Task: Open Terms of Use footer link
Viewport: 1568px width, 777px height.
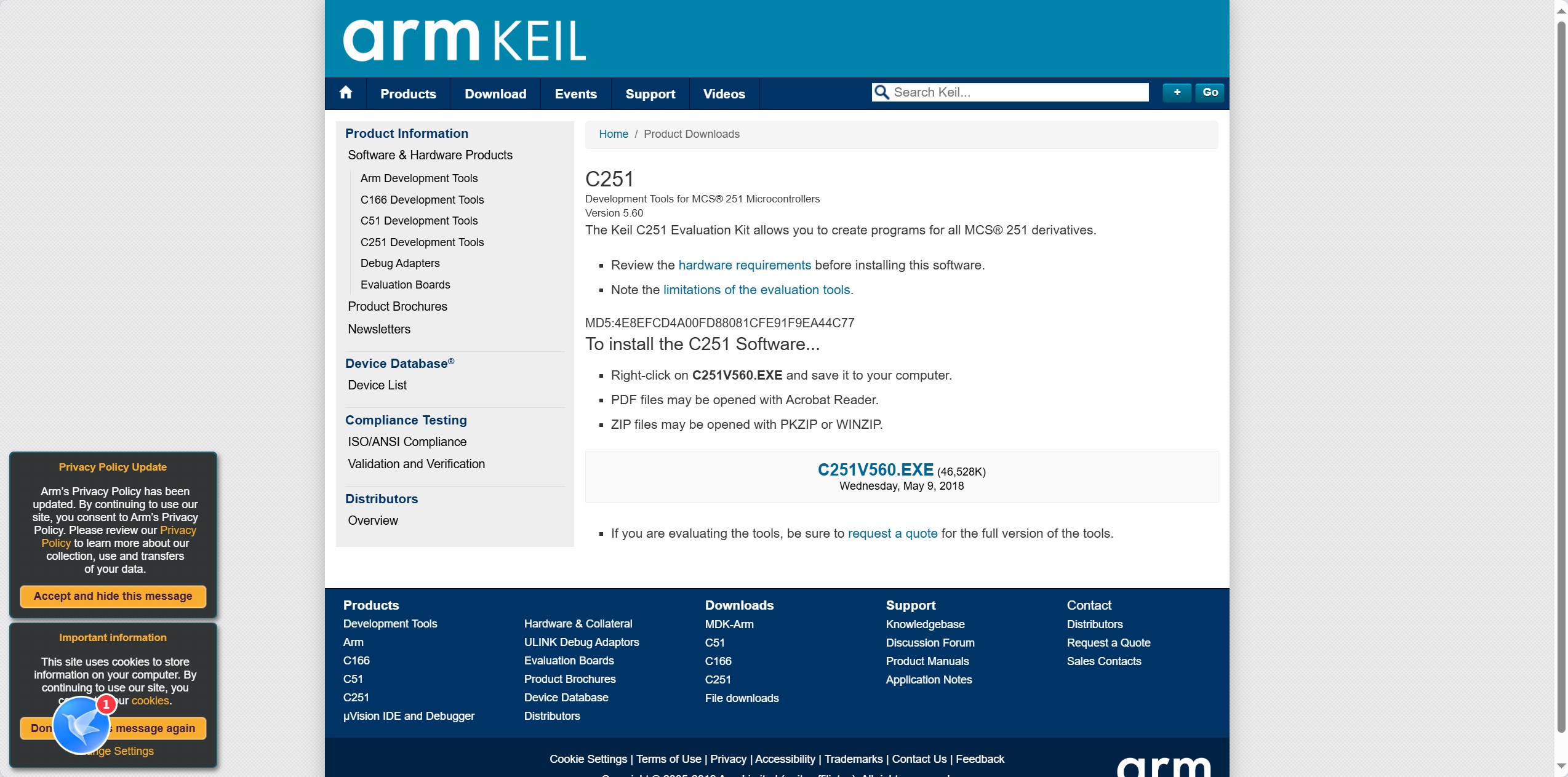Action: click(669, 759)
